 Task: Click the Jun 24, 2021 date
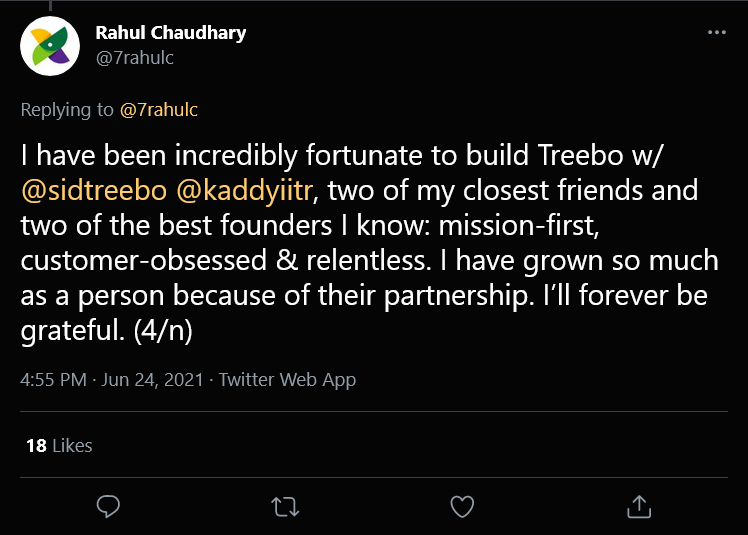coord(153,380)
